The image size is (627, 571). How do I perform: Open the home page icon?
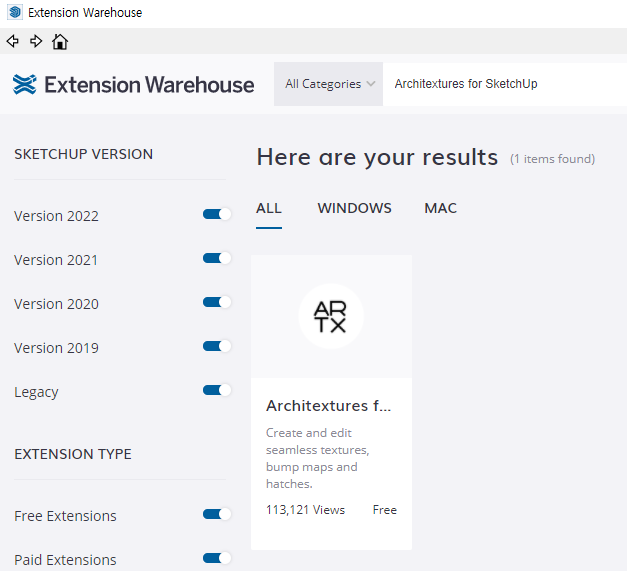[x=60, y=41]
